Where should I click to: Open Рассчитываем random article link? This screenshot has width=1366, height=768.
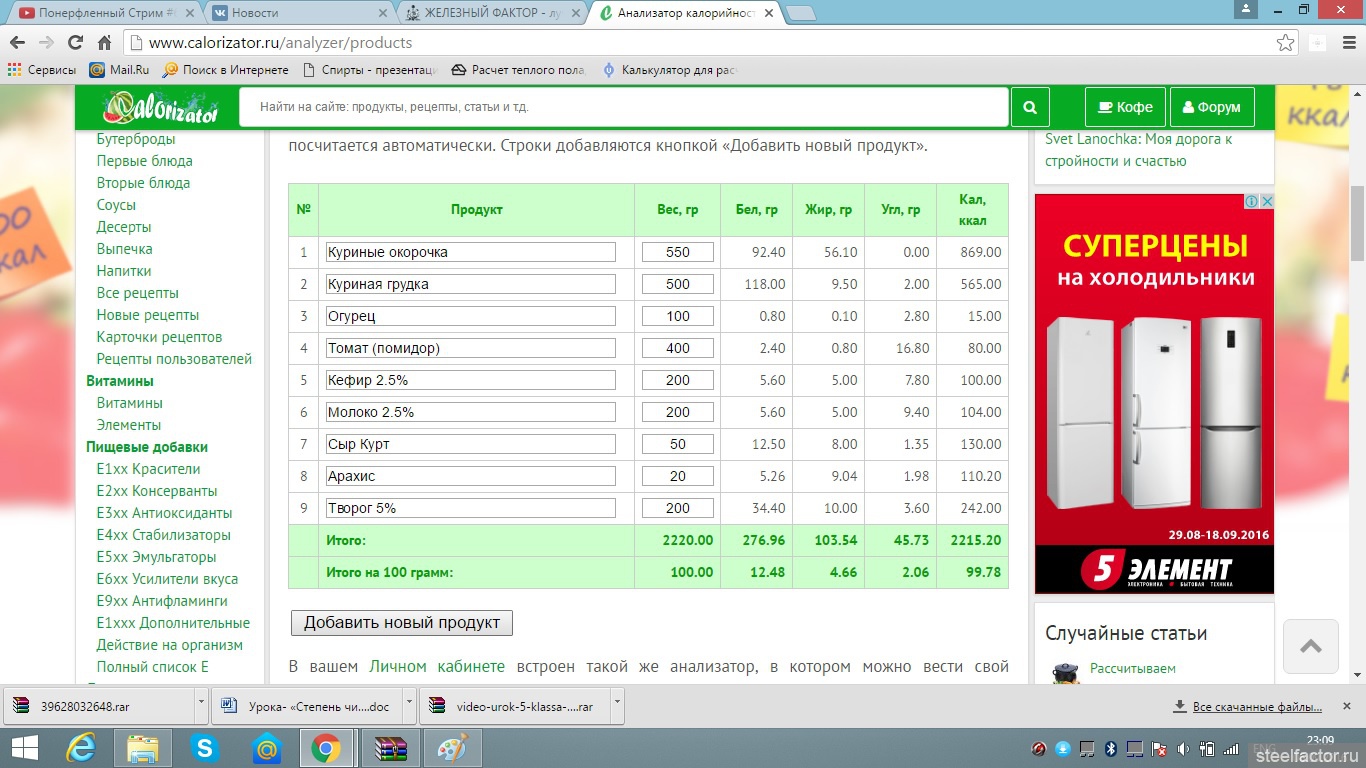(1133, 668)
